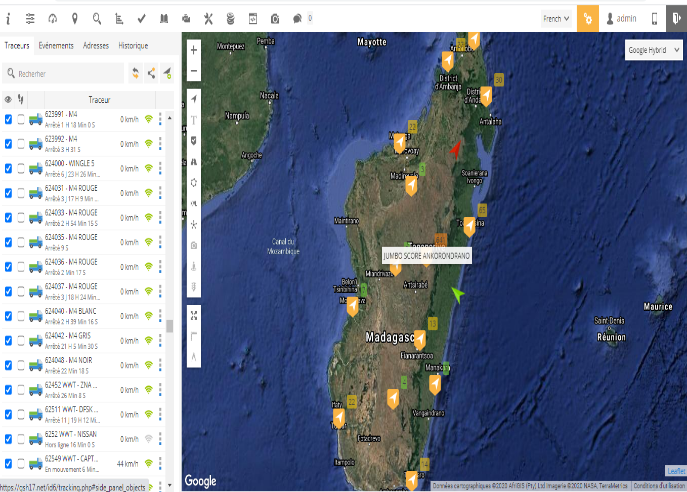Click the admin user account button

(621, 18)
